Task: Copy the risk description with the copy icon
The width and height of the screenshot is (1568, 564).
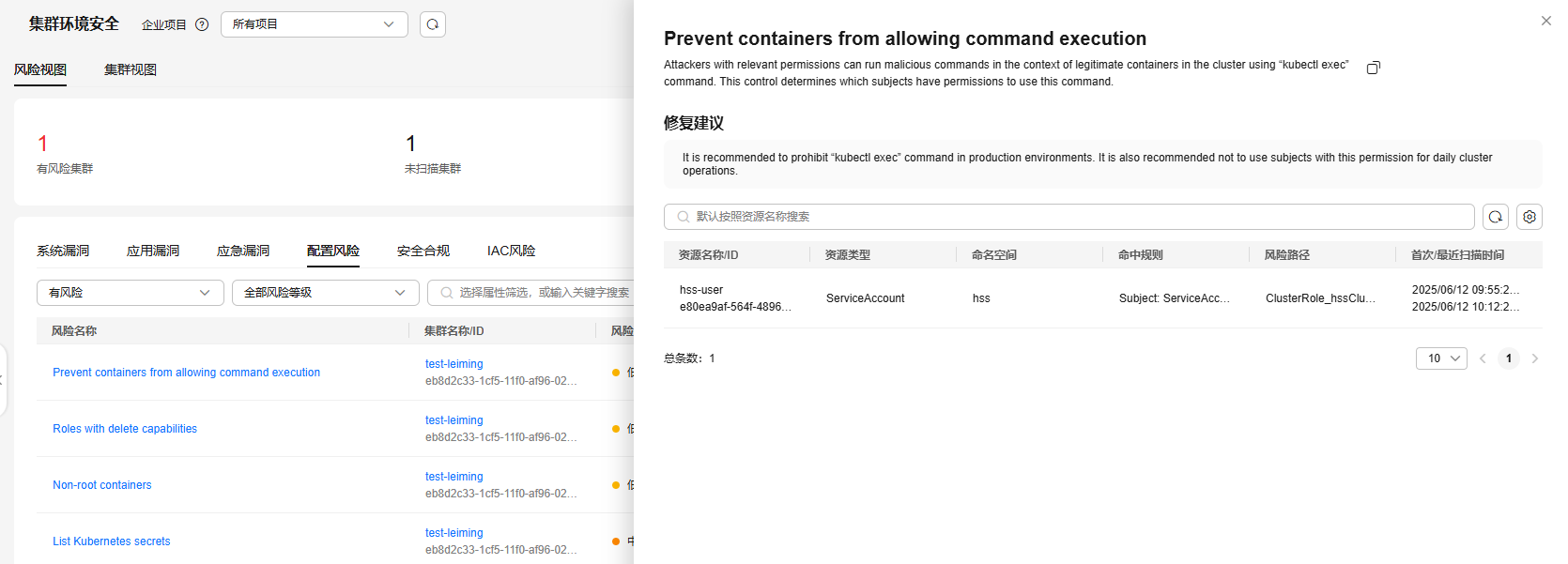Action: coord(1374,68)
